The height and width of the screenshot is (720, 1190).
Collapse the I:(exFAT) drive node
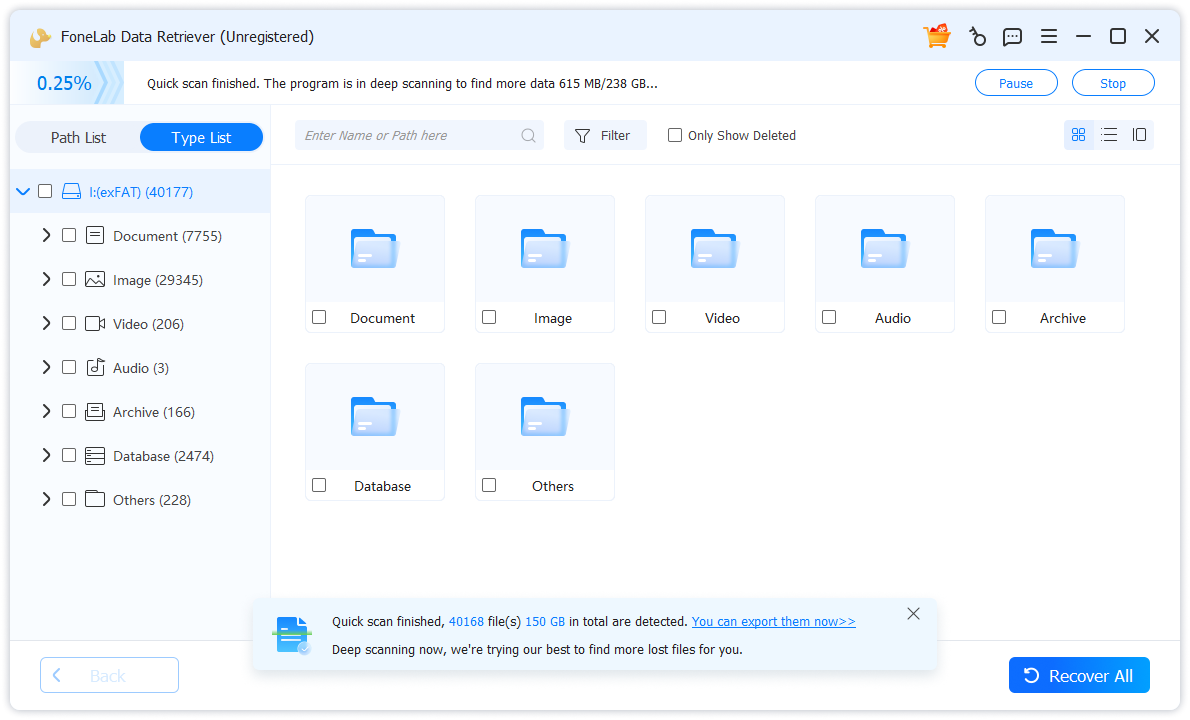click(22, 190)
